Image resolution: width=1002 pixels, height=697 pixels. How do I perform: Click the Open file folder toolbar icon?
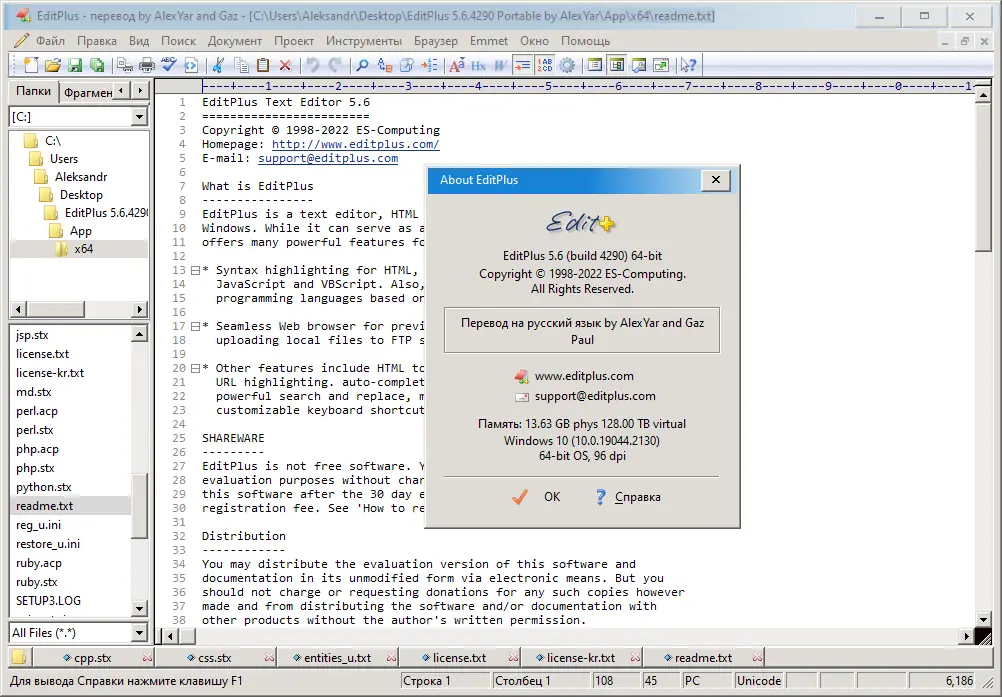click(x=52, y=65)
